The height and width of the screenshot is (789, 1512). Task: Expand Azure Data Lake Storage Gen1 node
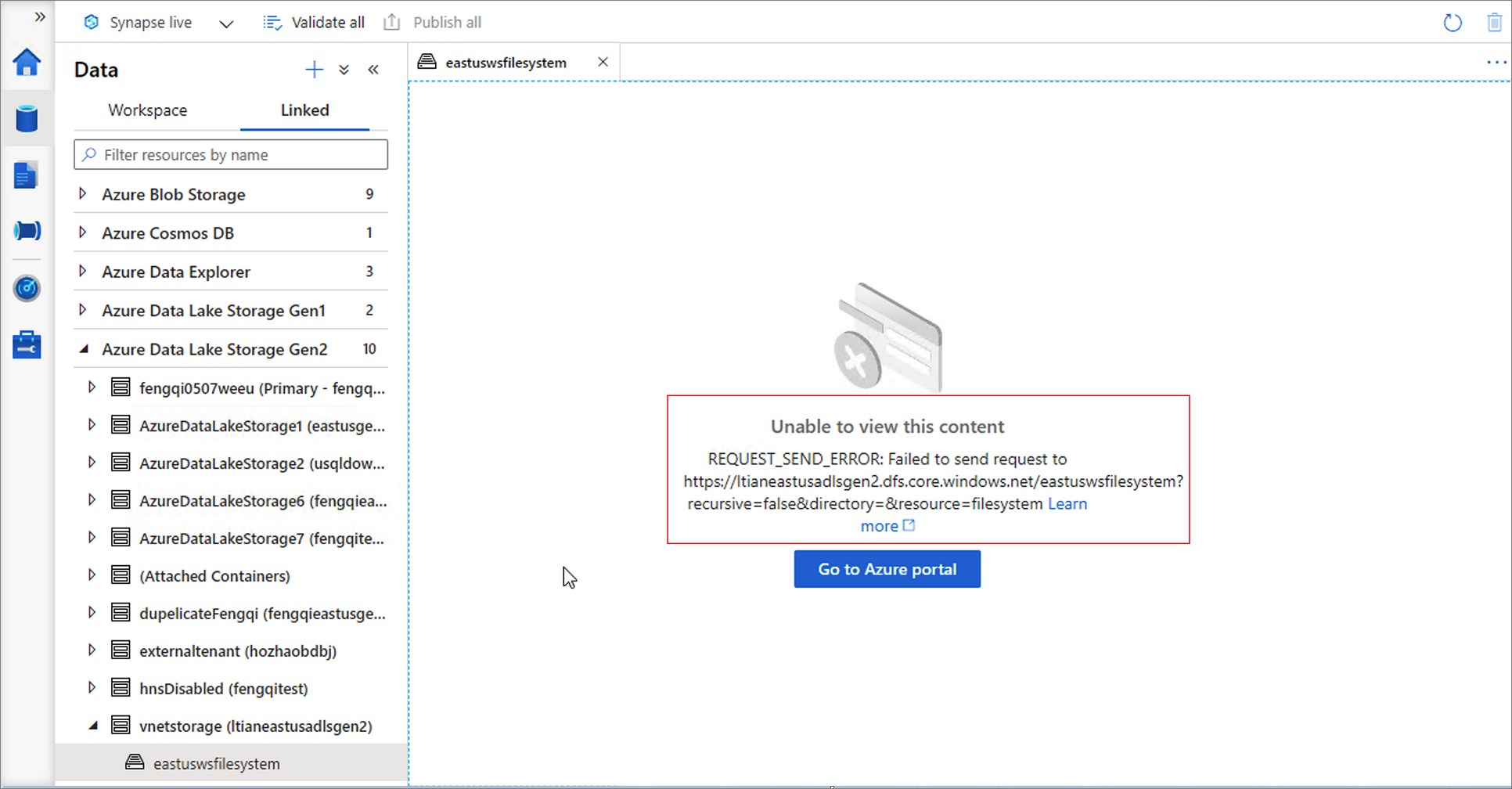(x=82, y=309)
